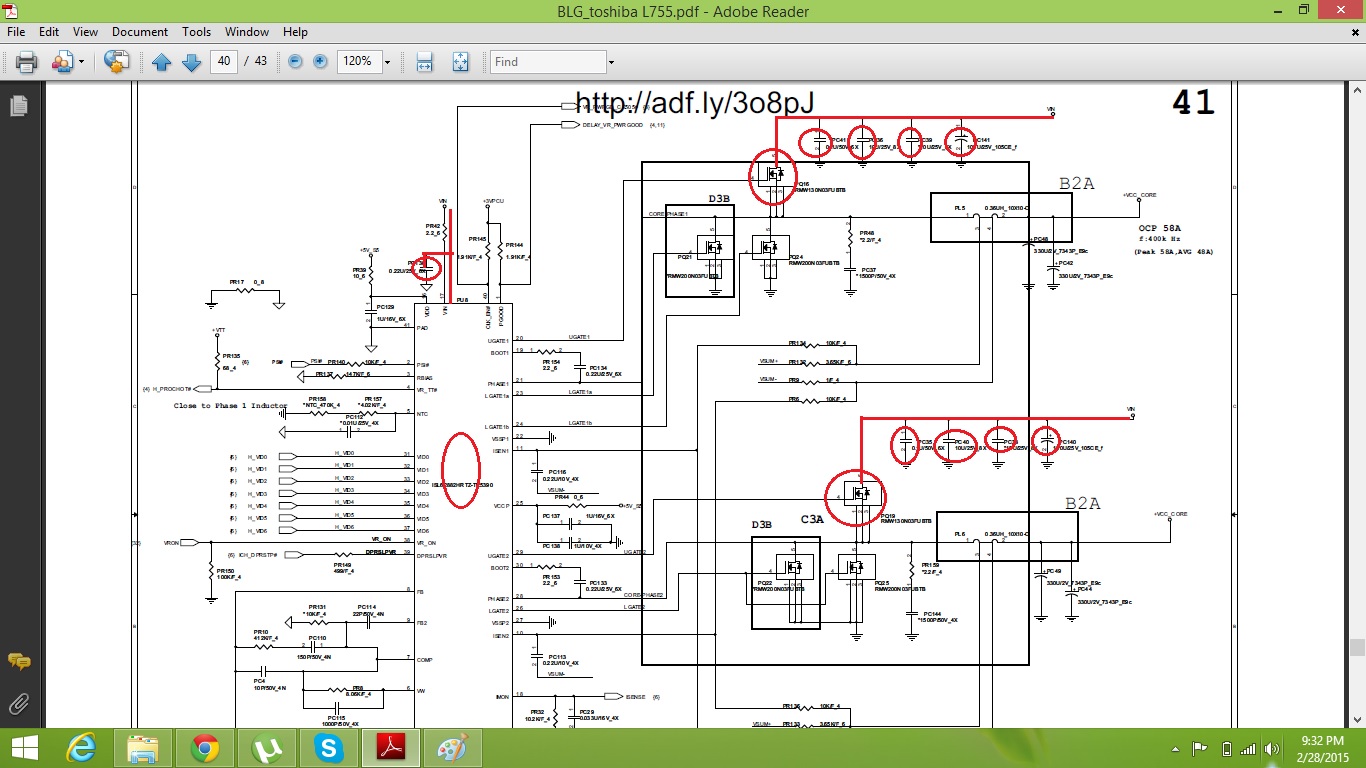Zoom out with the minus button

click(296, 62)
